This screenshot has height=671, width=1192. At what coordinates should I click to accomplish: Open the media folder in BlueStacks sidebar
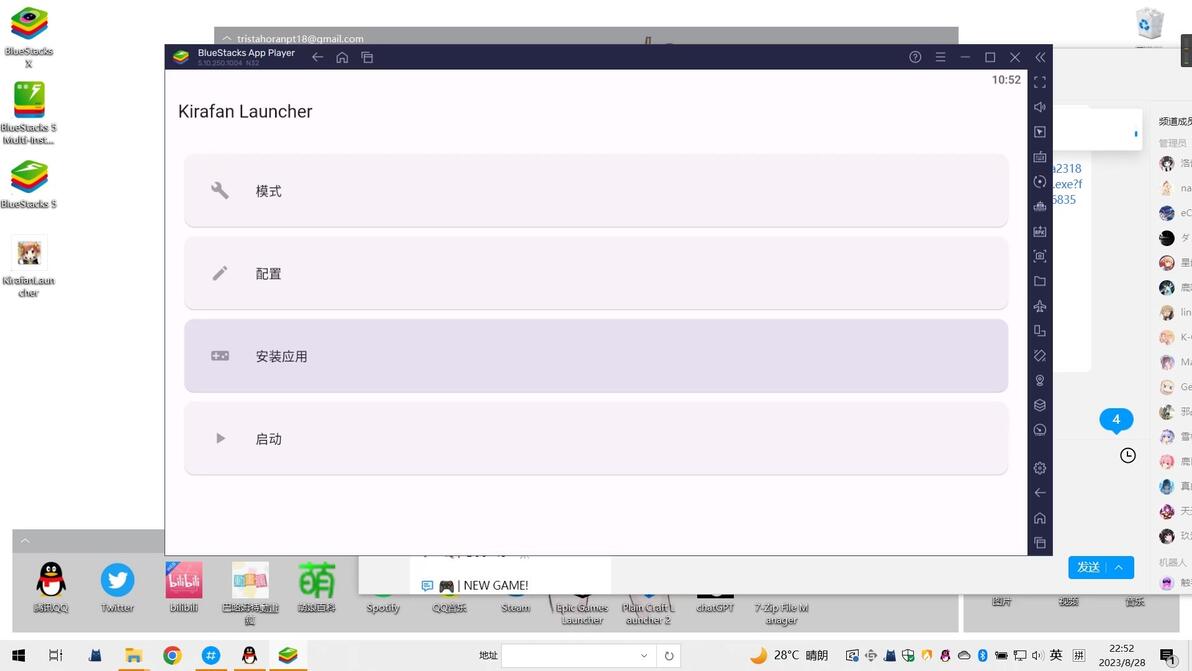click(1040, 281)
